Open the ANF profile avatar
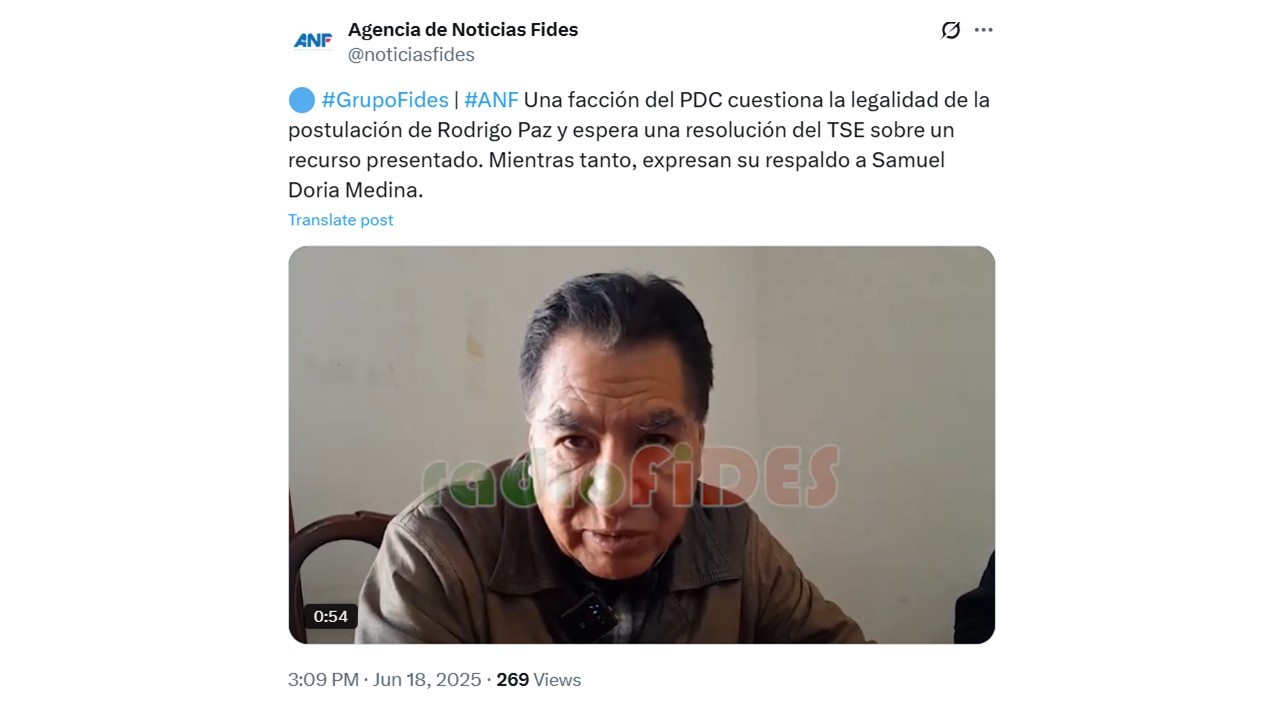 (x=312, y=41)
